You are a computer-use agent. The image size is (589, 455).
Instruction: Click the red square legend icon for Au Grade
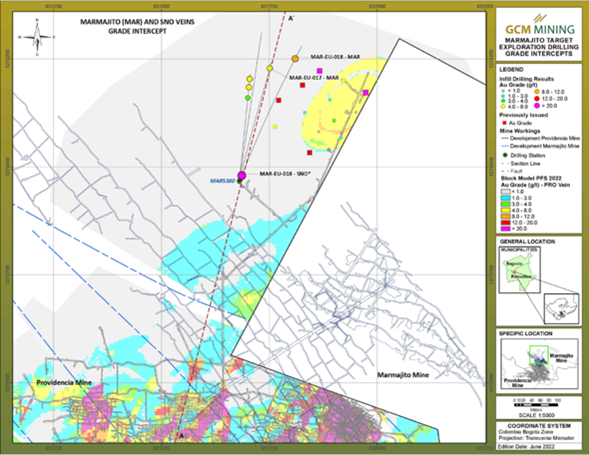pyautogui.click(x=504, y=123)
